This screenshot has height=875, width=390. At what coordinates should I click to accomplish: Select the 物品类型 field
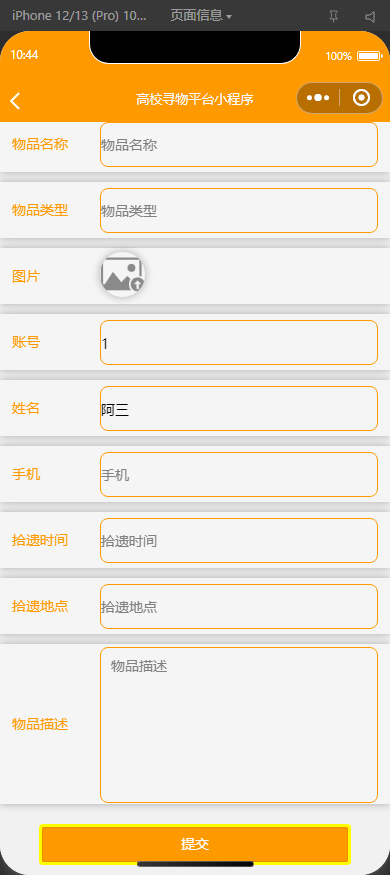[239, 210]
